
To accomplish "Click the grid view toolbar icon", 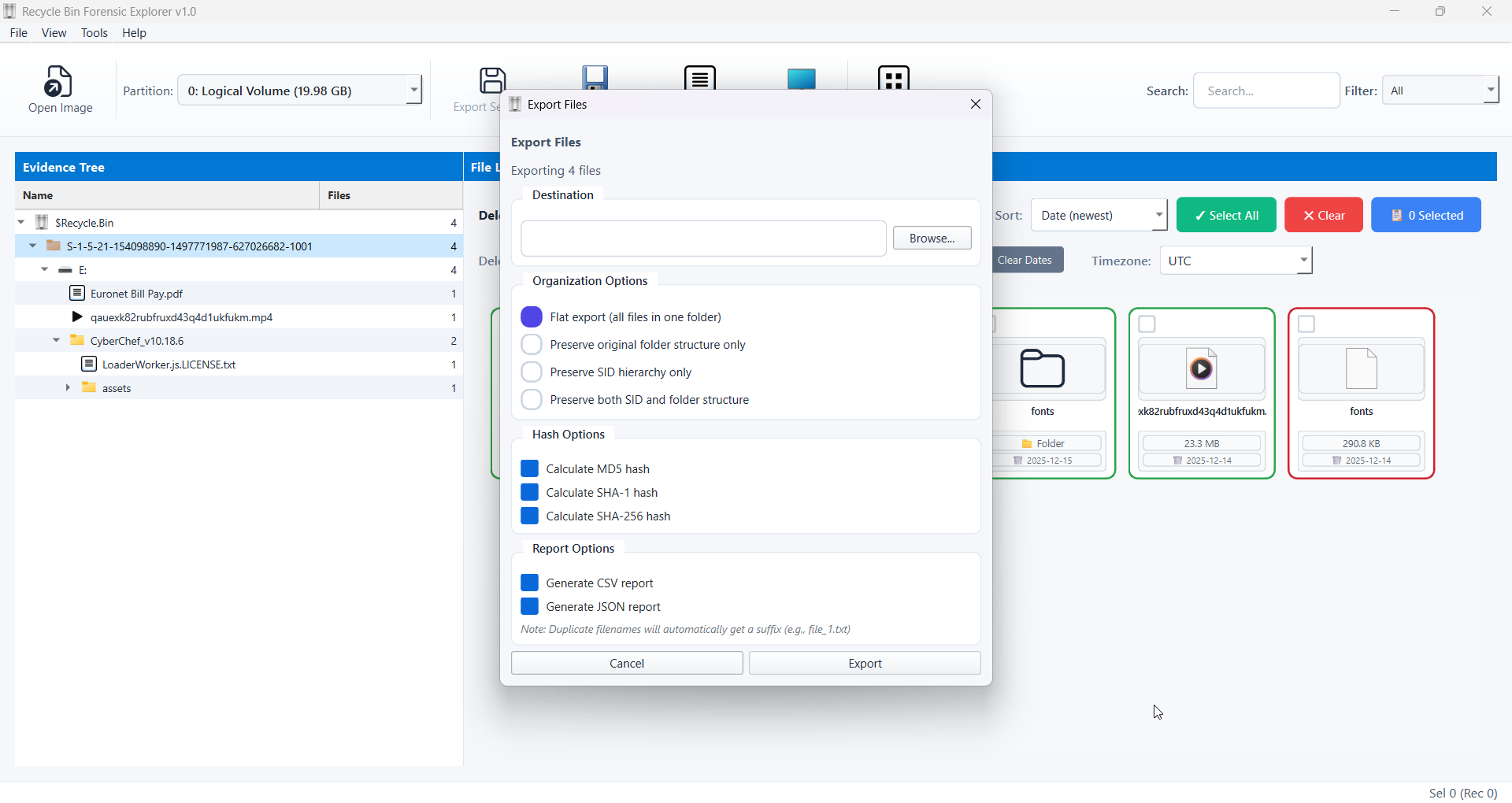I will pos(893,78).
